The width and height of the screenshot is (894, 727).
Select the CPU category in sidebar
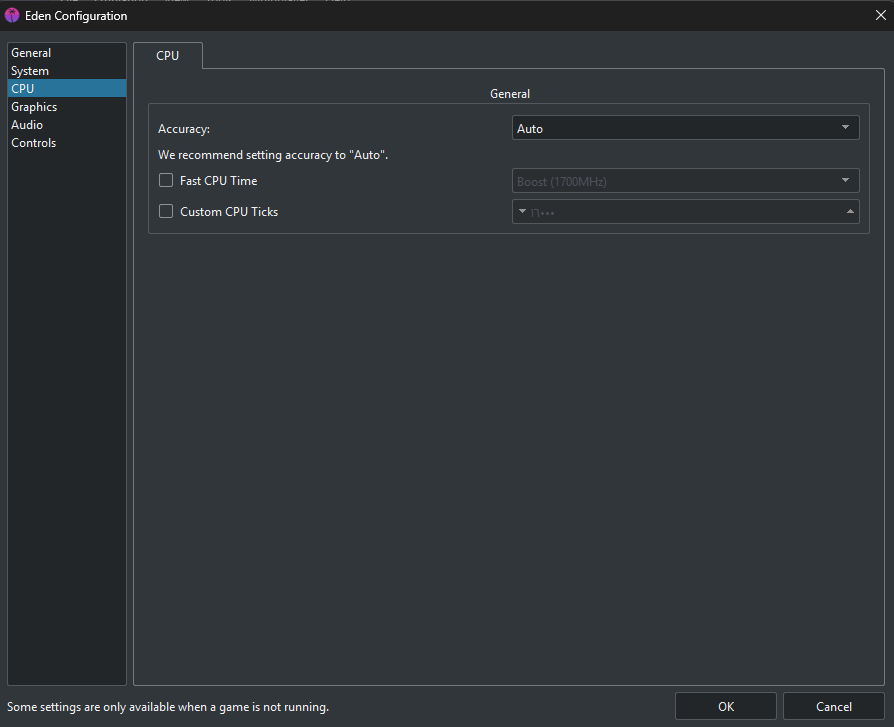click(67, 88)
